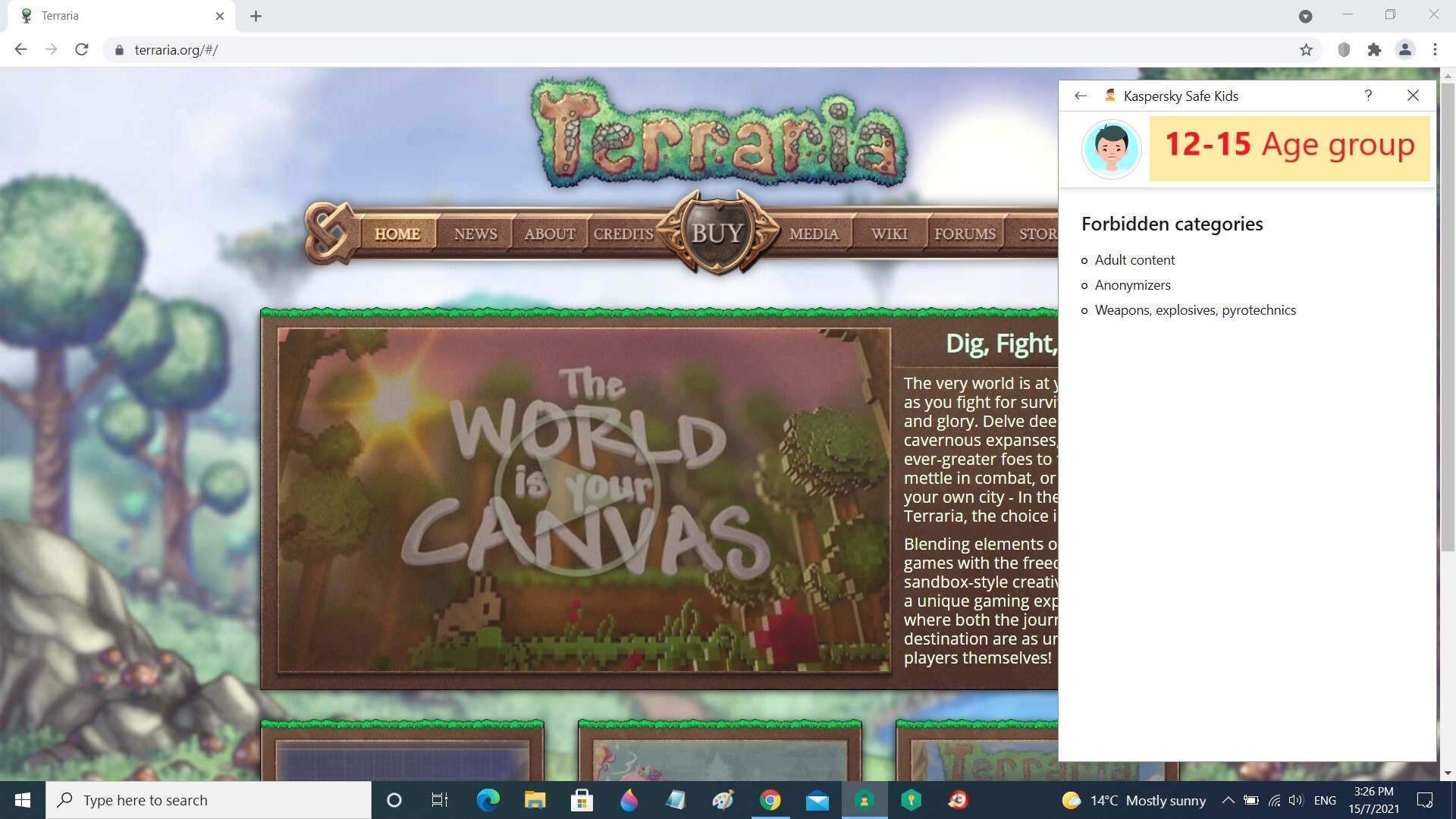Click the Chrome tab dropdown circle arrow
Image resolution: width=1456 pixels, height=819 pixels.
click(1305, 16)
